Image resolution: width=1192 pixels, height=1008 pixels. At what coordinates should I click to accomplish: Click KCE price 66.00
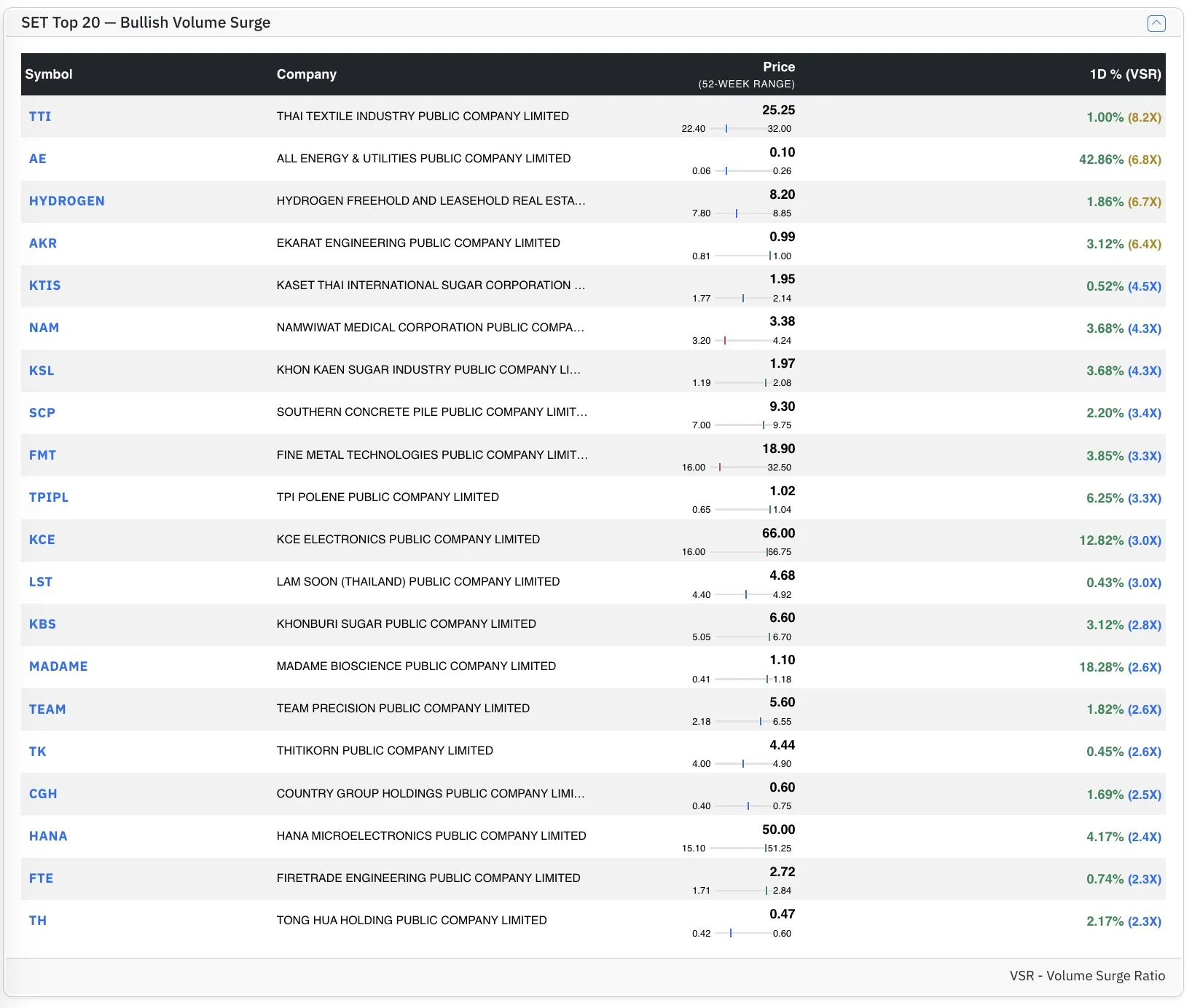point(778,533)
